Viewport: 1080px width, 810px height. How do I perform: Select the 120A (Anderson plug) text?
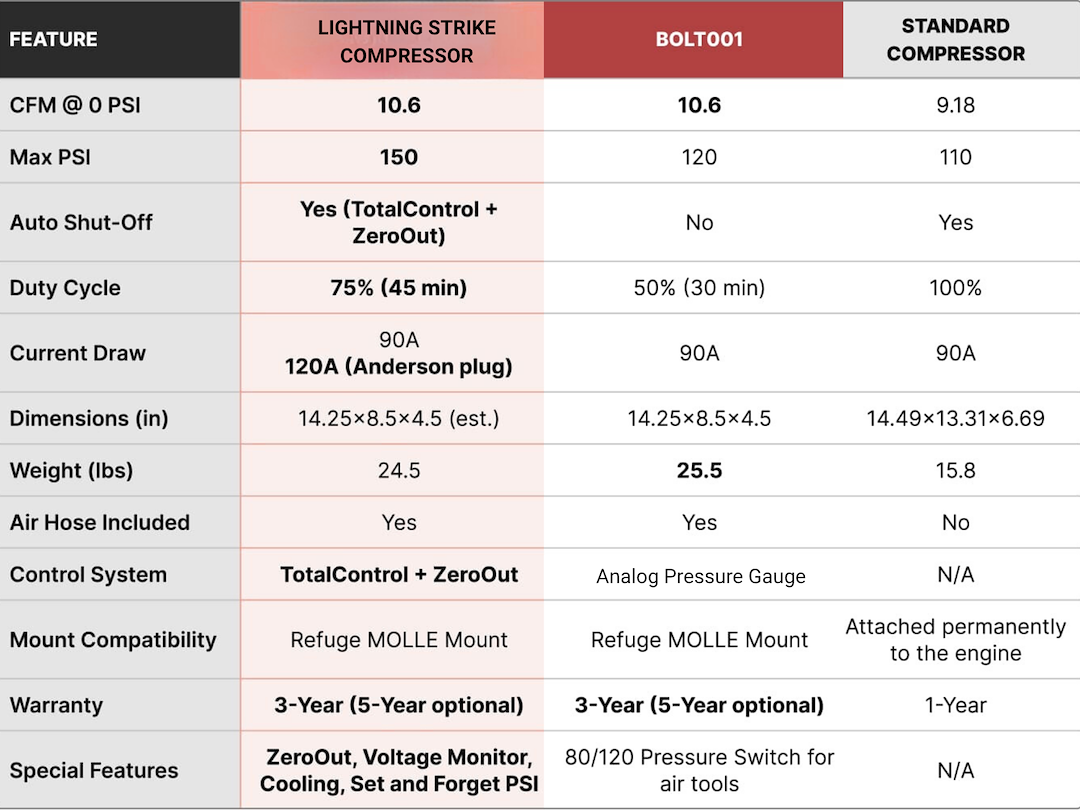(x=399, y=366)
